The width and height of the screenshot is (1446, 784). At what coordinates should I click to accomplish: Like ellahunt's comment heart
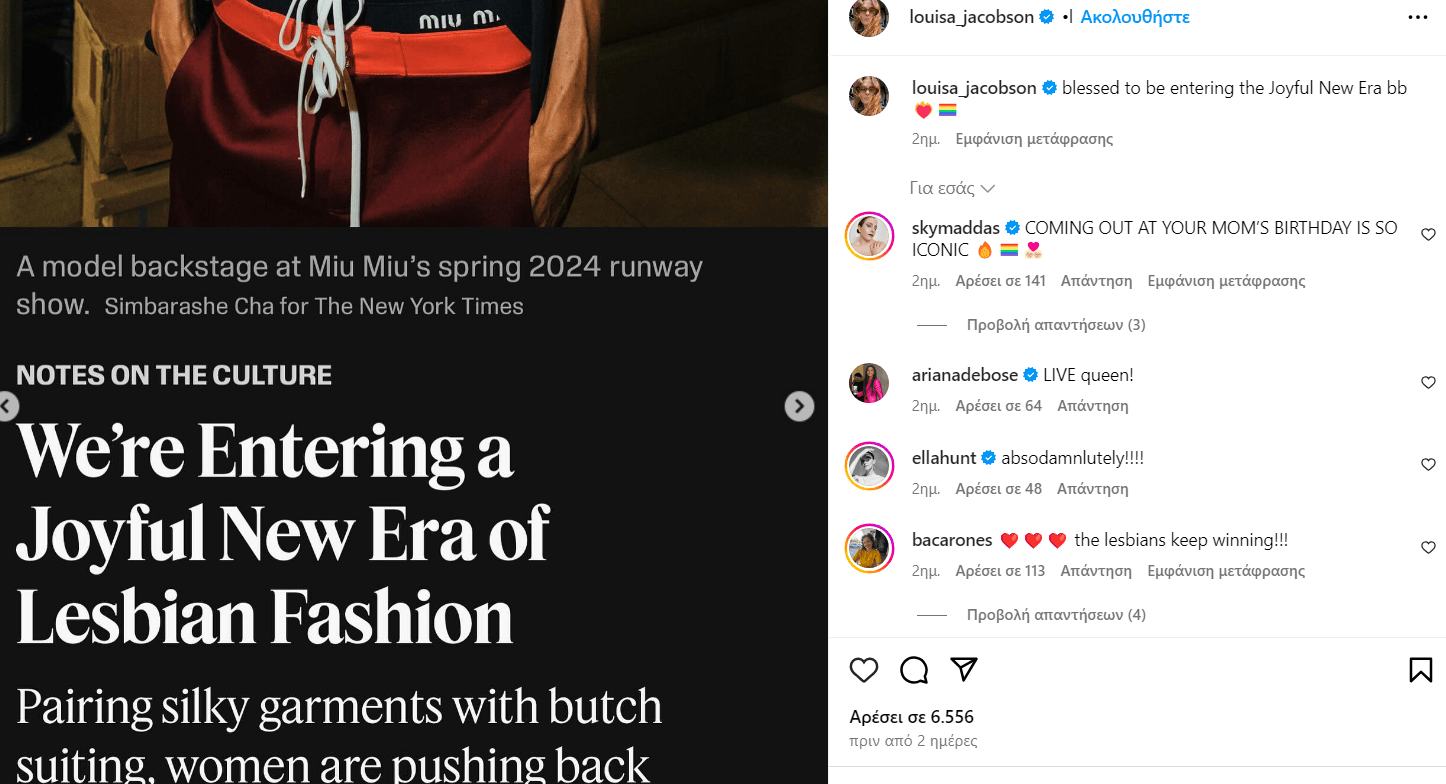(x=1428, y=465)
